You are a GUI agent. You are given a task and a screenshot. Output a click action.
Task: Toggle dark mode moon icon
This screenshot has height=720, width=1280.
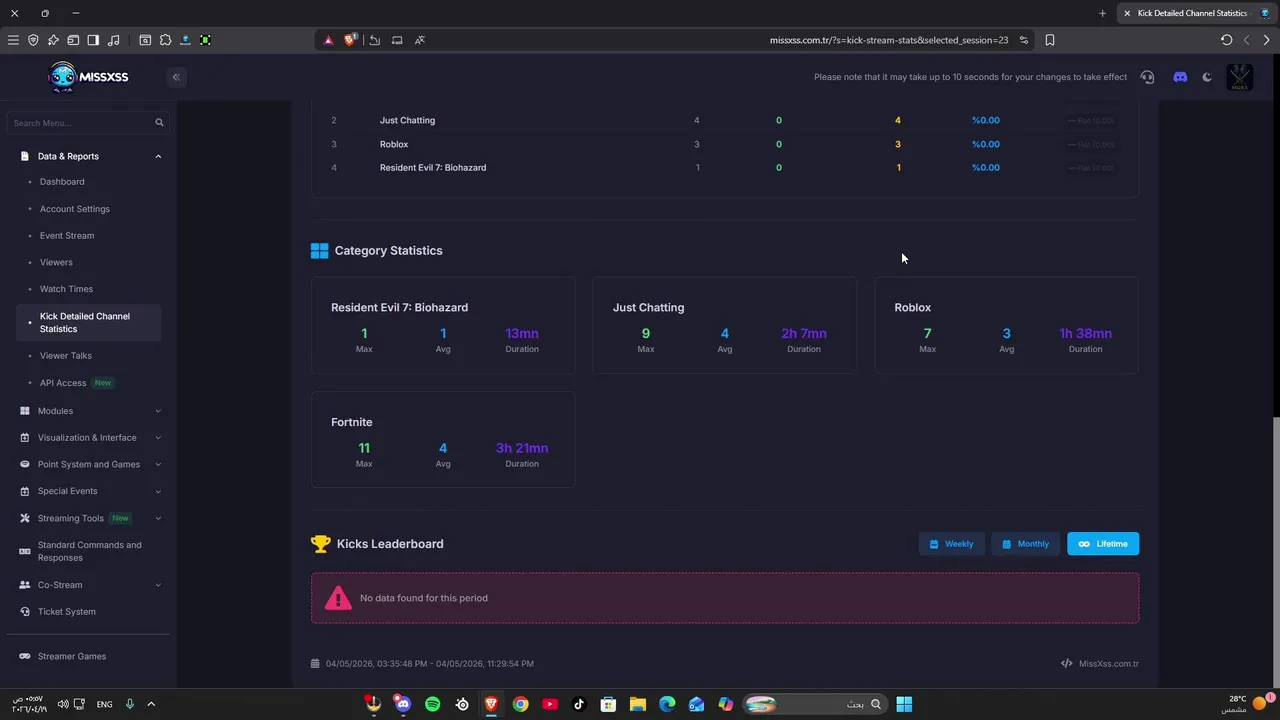tap(1207, 77)
